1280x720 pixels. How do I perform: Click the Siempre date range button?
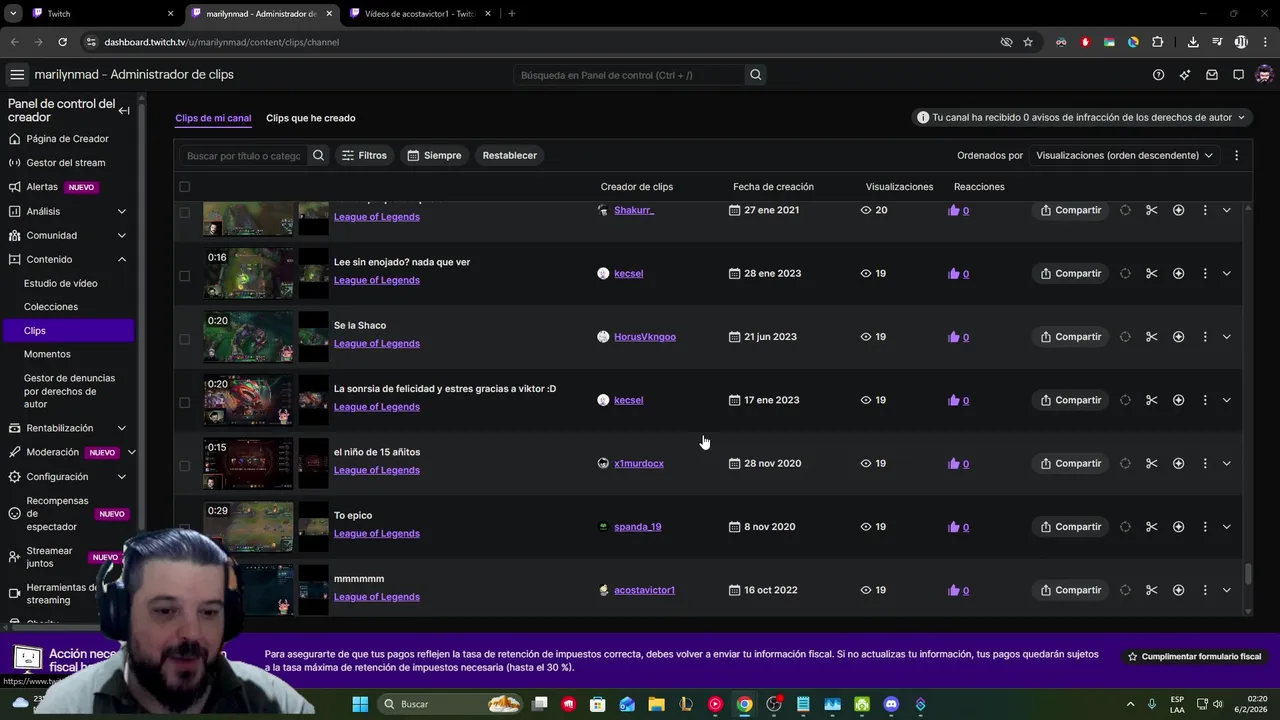(434, 156)
